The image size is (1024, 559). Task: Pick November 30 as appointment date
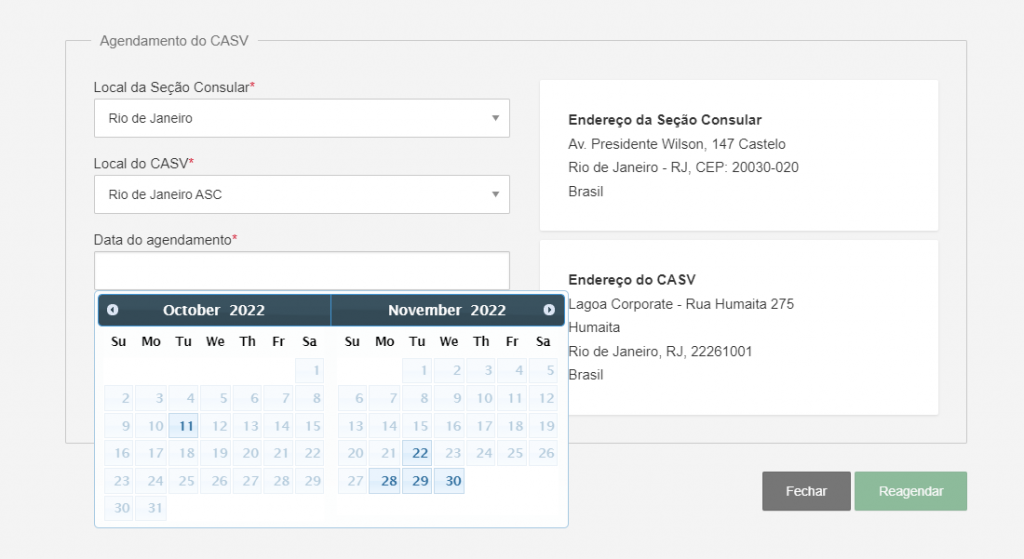[450, 481]
